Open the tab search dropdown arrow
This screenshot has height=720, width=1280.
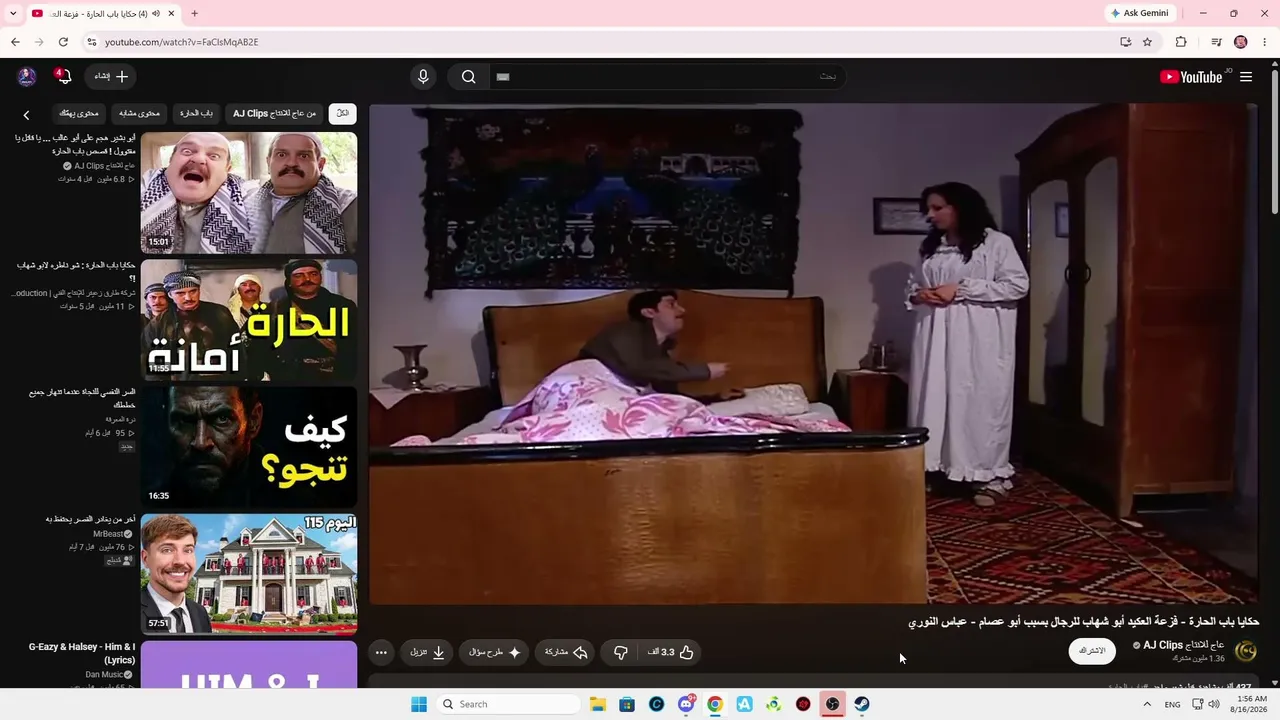(x=13, y=13)
